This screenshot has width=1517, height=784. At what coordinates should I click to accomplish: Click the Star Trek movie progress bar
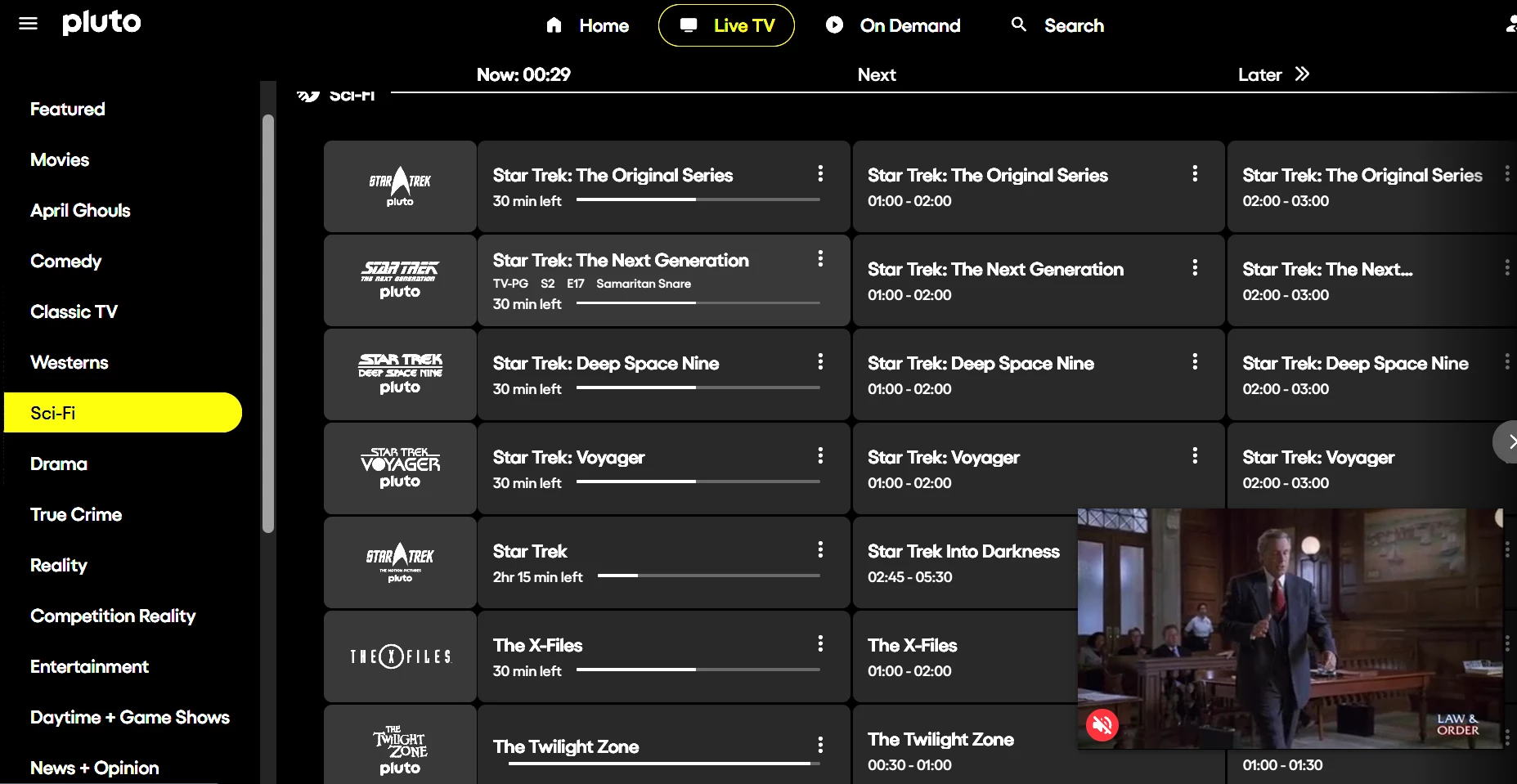click(x=709, y=576)
